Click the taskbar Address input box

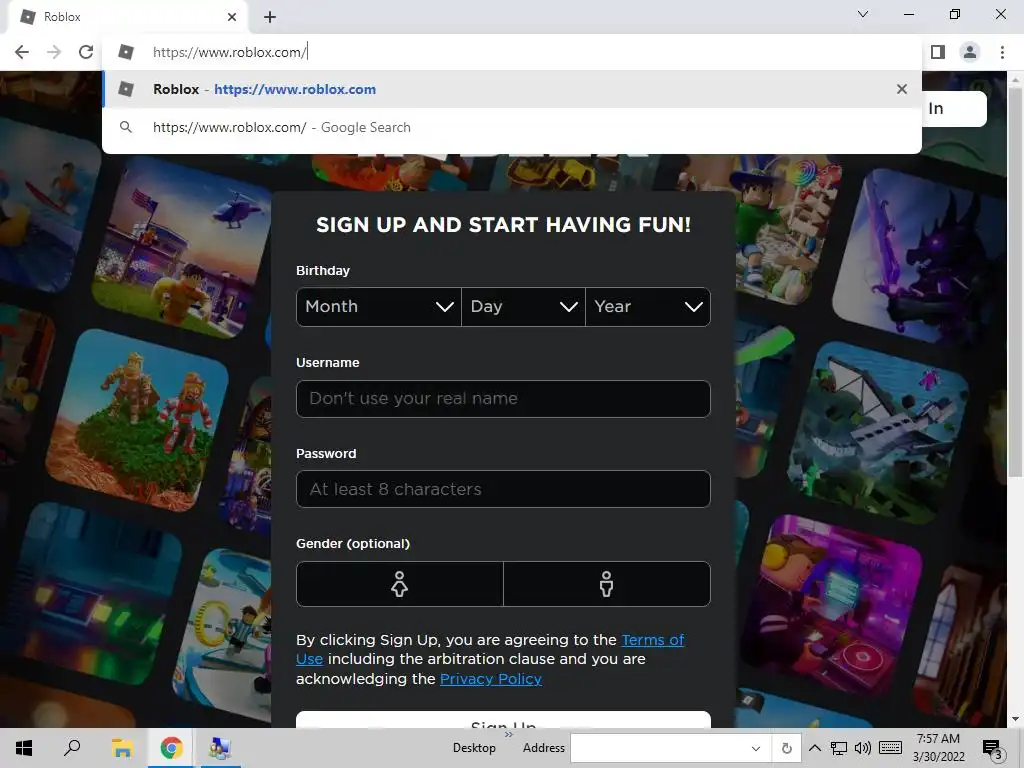657,748
